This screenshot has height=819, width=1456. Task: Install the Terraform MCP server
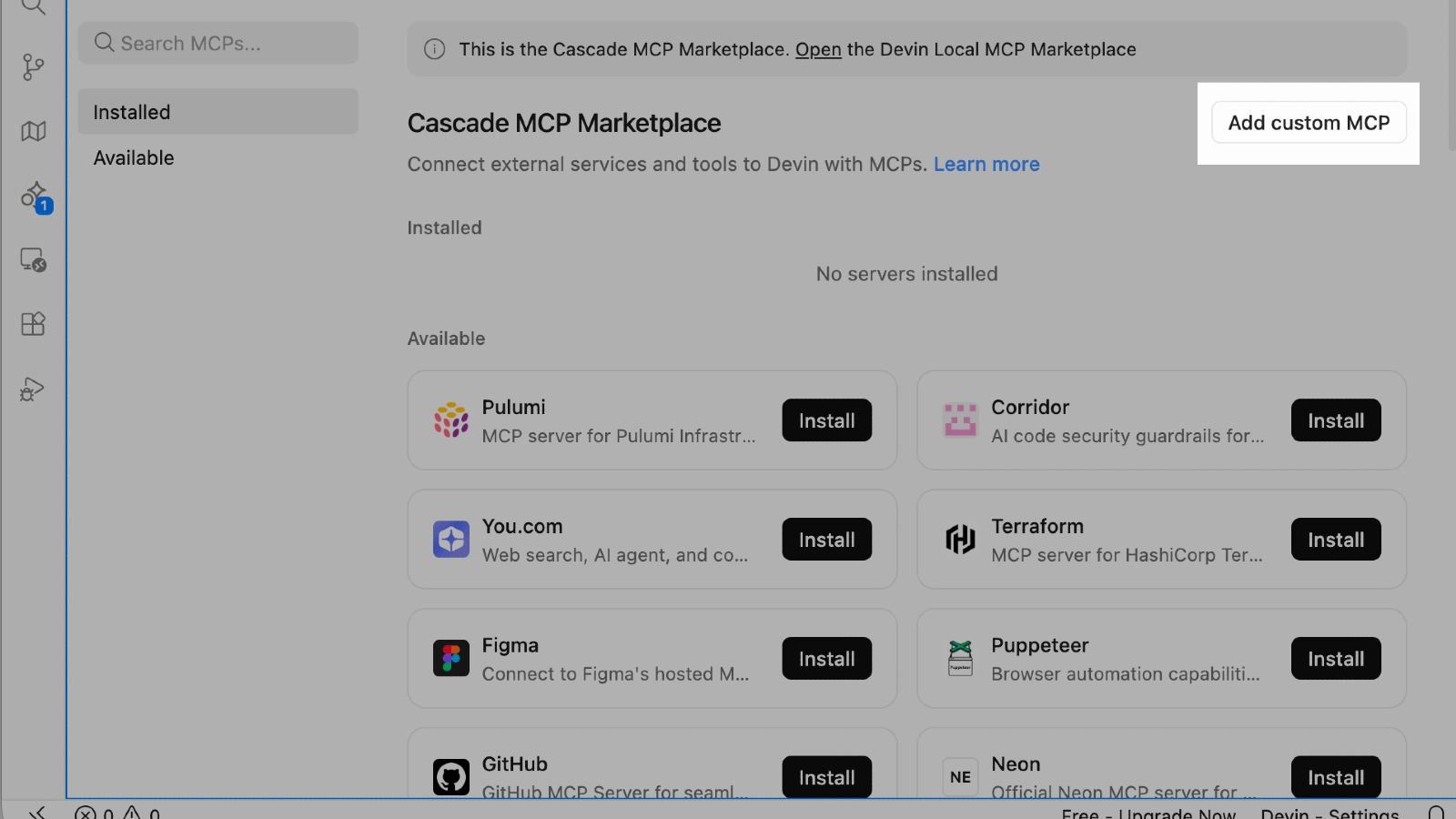1336,540
